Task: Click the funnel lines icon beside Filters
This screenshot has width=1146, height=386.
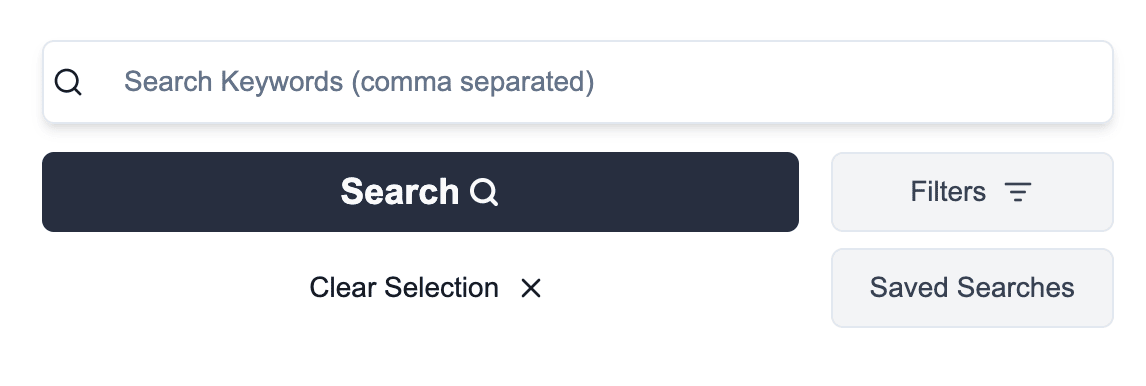Action: 1017,192
